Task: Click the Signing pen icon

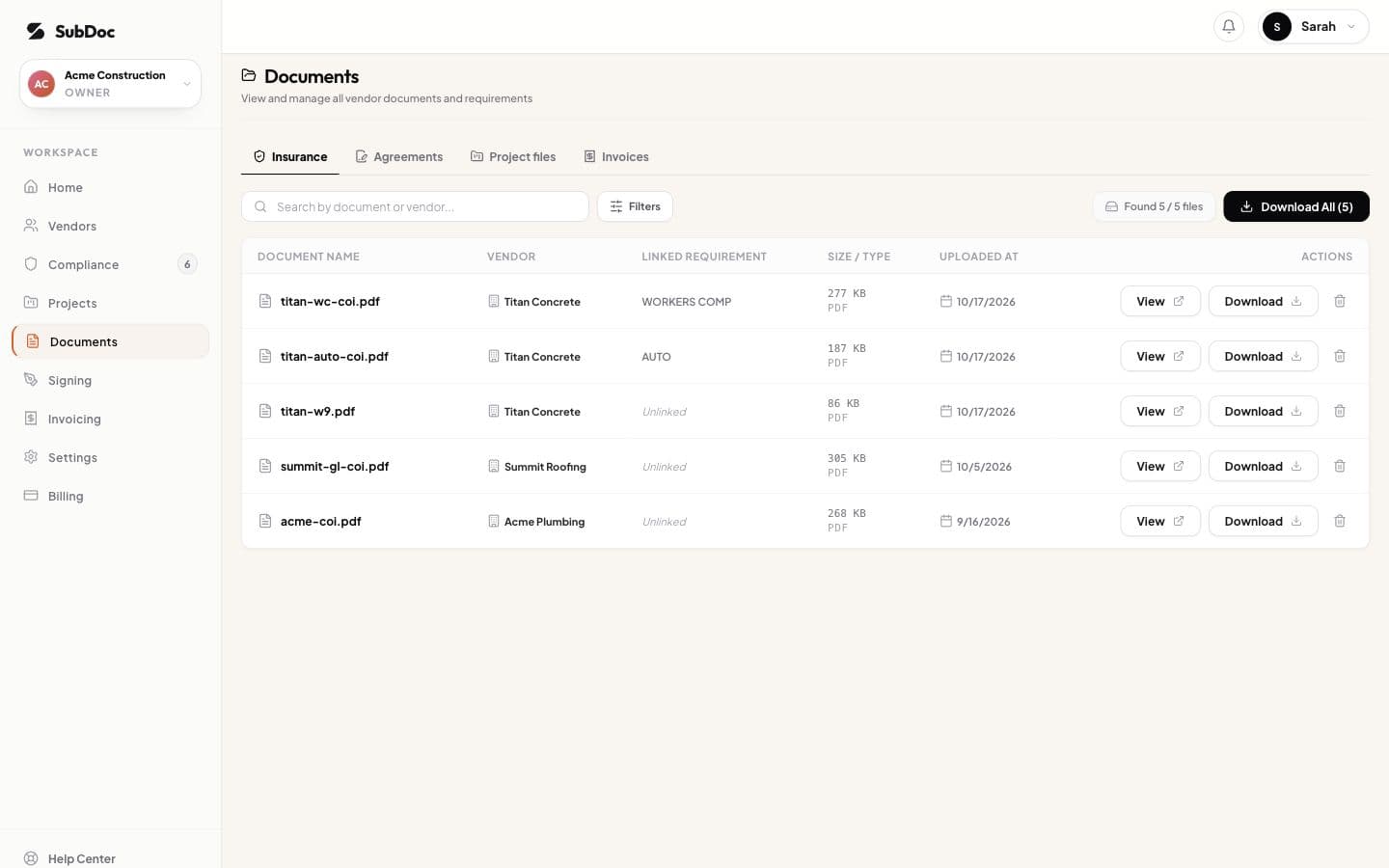Action: [31, 380]
